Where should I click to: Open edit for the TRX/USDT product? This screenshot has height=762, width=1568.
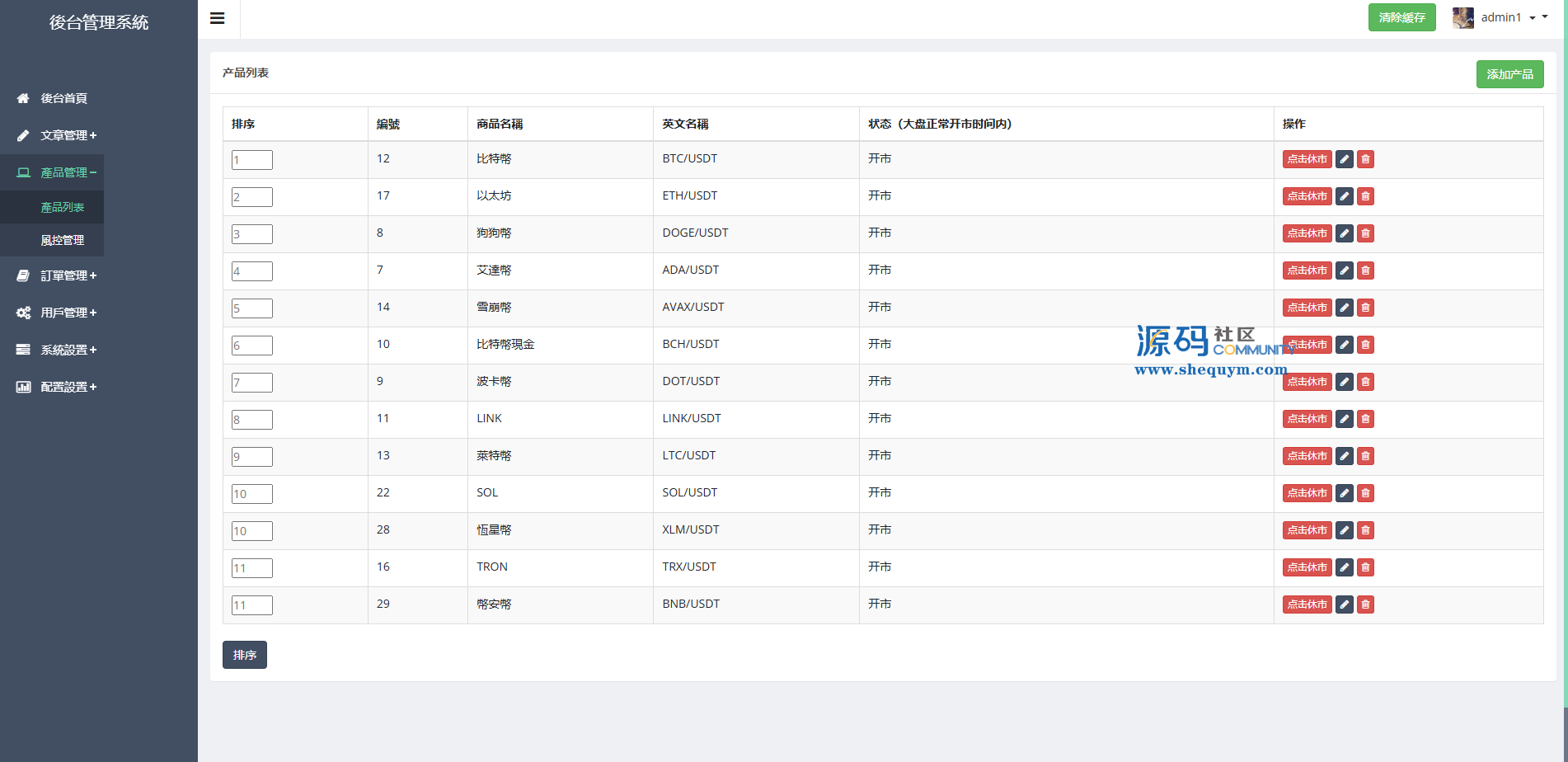(1344, 567)
